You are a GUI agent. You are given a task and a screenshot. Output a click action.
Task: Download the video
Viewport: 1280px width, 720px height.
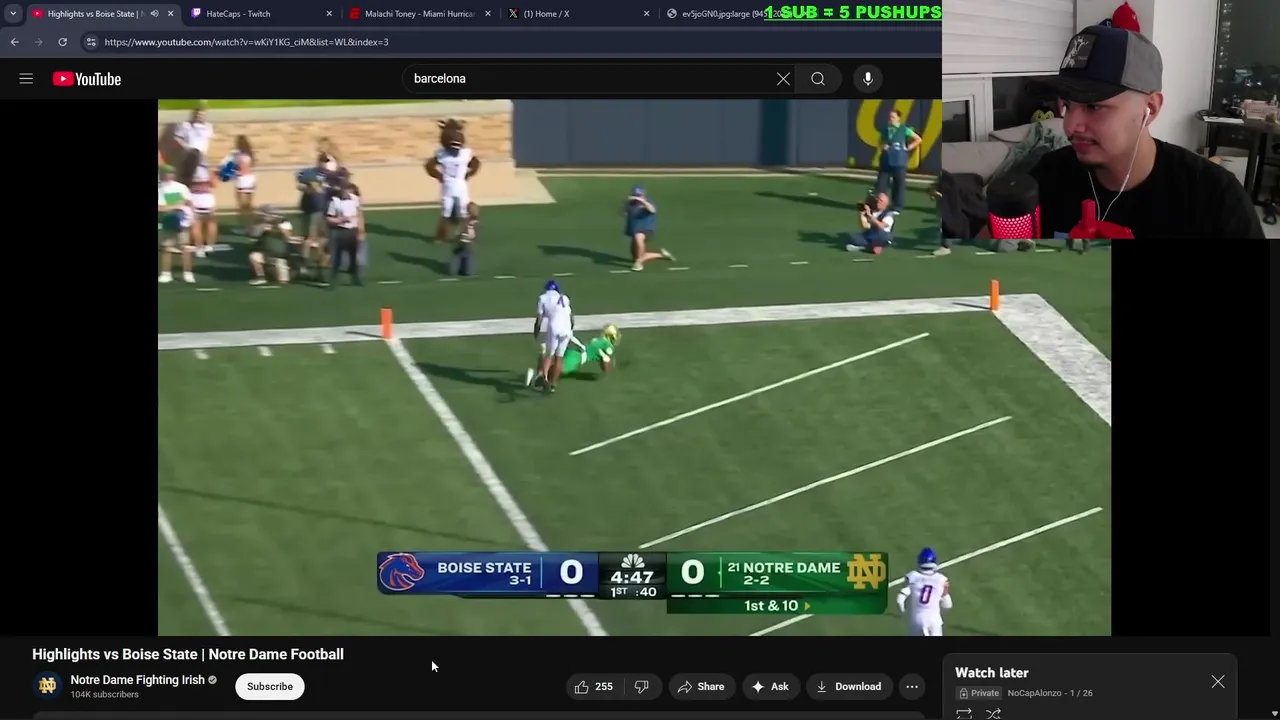[x=848, y=687]
